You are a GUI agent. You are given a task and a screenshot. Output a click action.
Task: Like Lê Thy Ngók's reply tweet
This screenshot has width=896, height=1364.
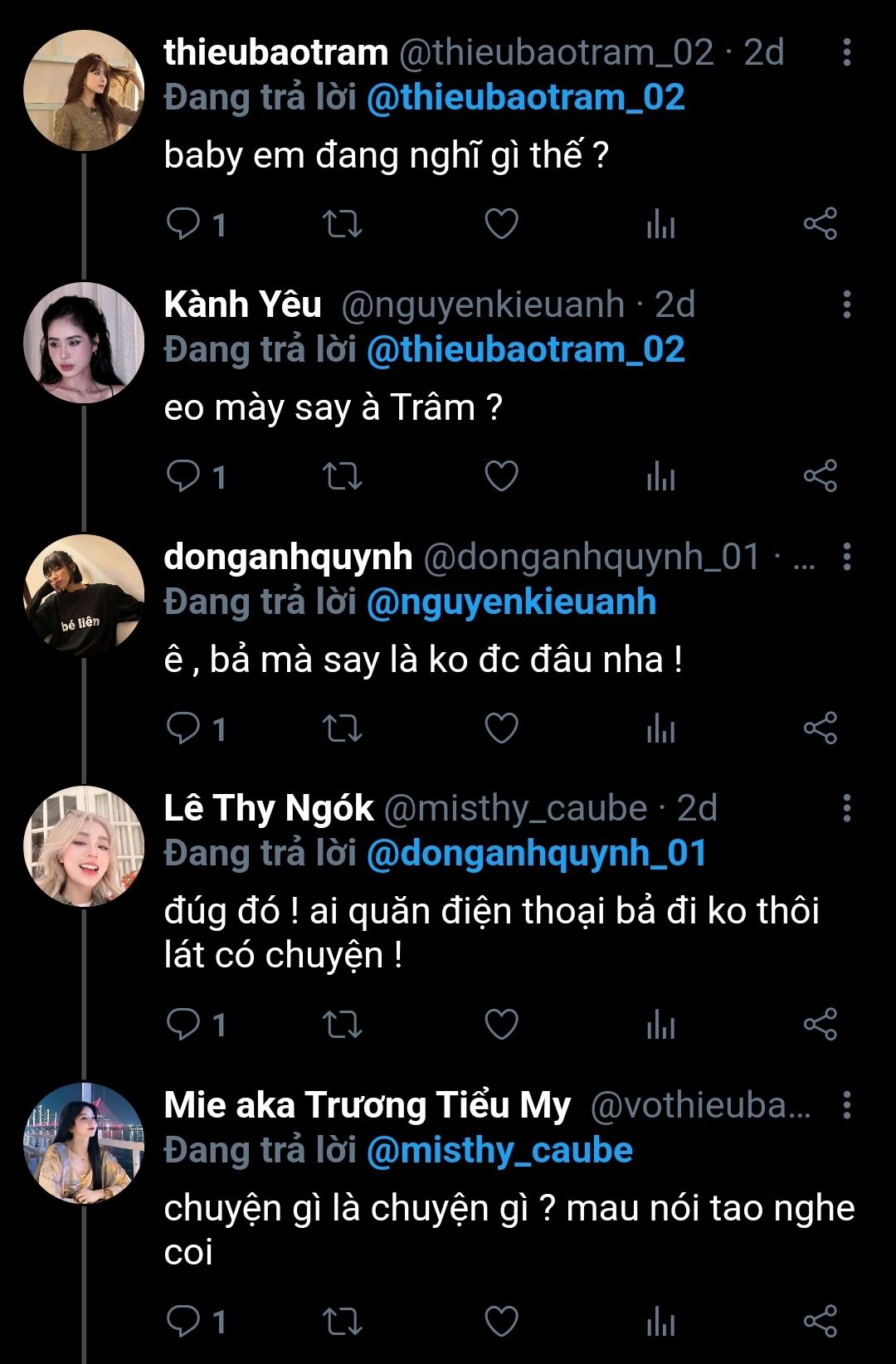[x=501, y=1025]
